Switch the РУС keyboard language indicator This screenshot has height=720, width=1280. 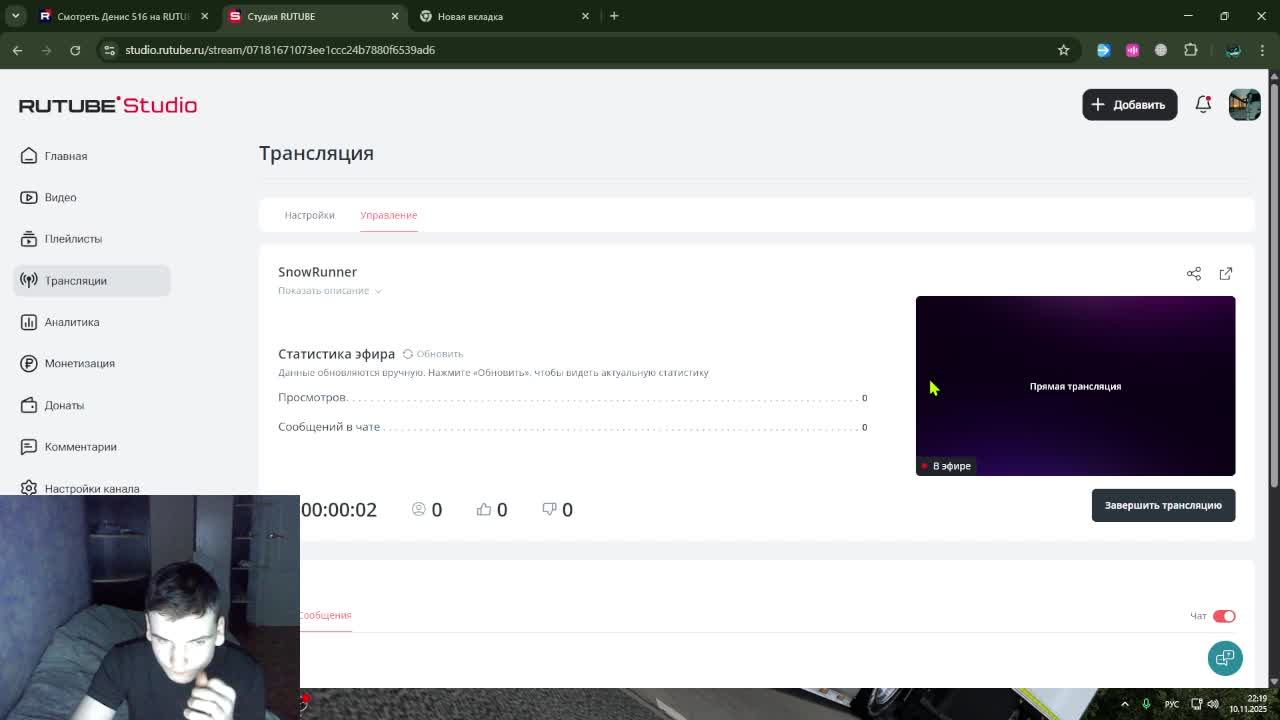pyautogui.click(x=1172, y=704)
